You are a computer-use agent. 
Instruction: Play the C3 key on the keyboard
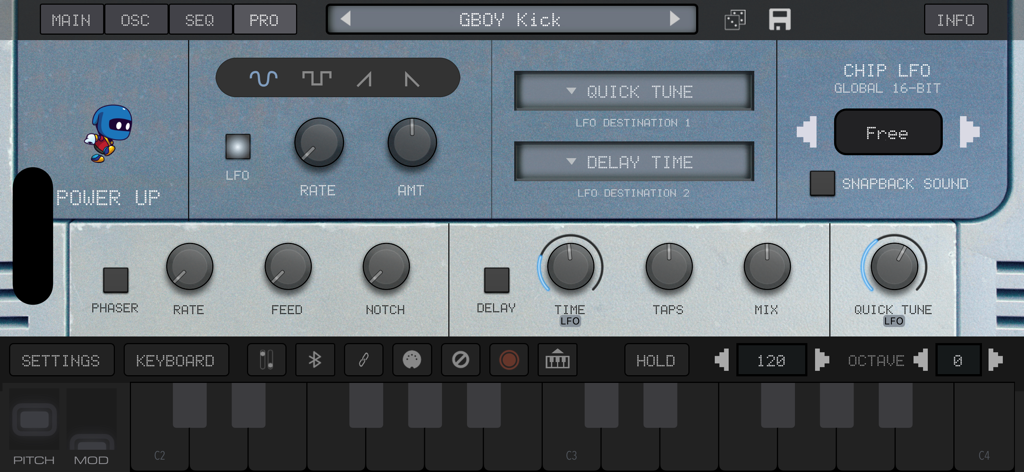click(571, 447)
